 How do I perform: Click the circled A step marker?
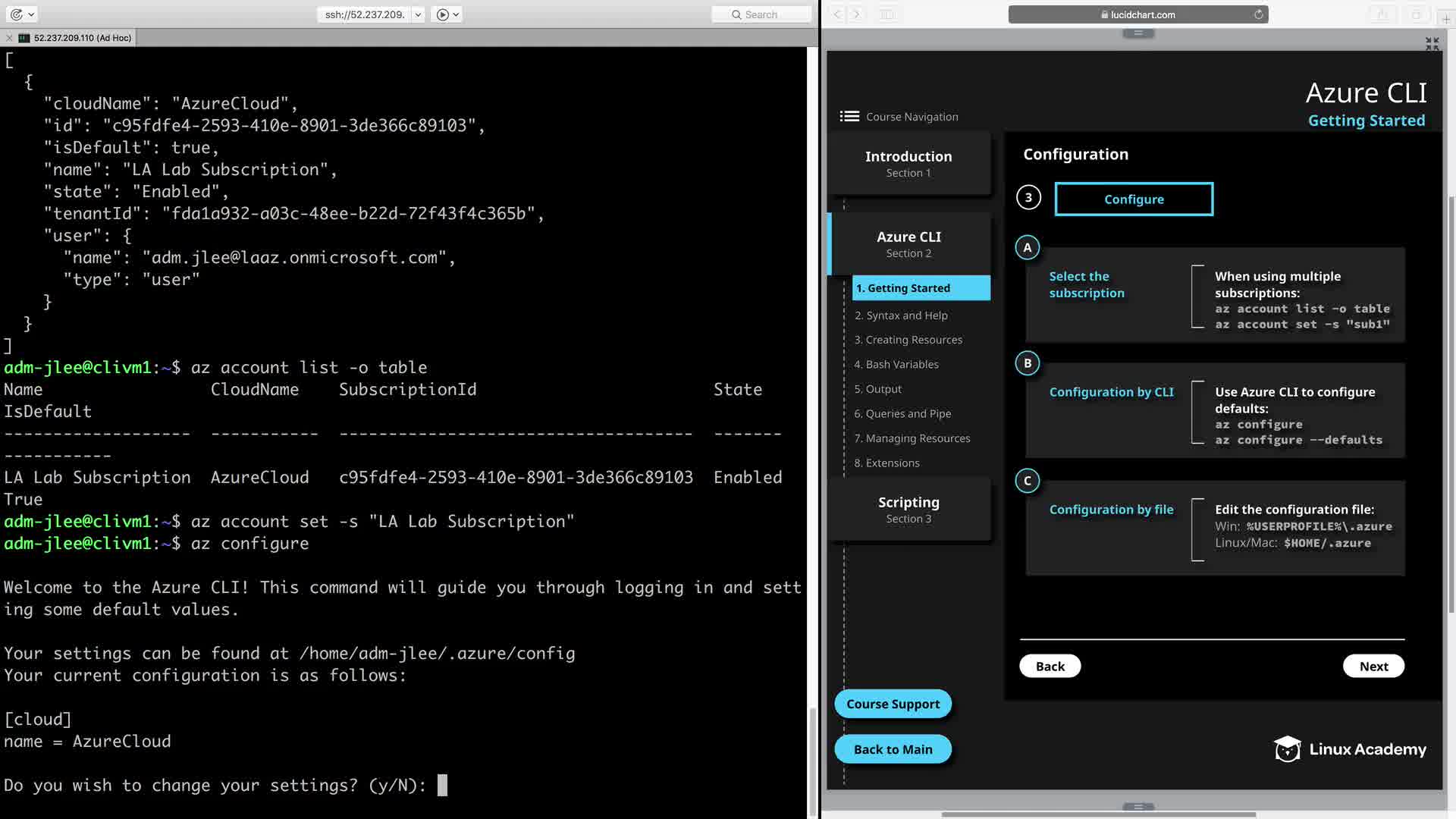1027,247
